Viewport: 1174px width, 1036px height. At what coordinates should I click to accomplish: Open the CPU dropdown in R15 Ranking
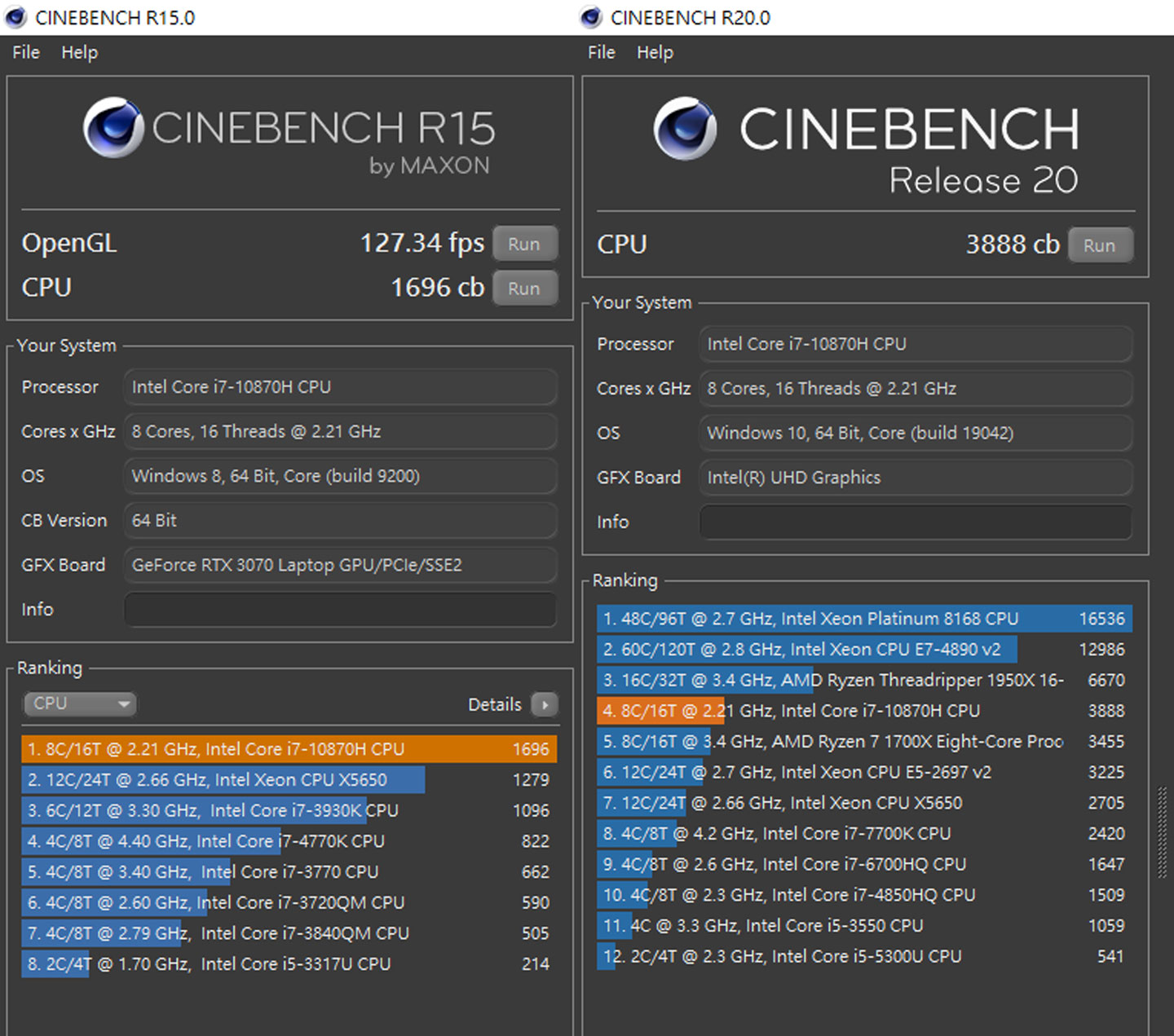pos(80,703)
